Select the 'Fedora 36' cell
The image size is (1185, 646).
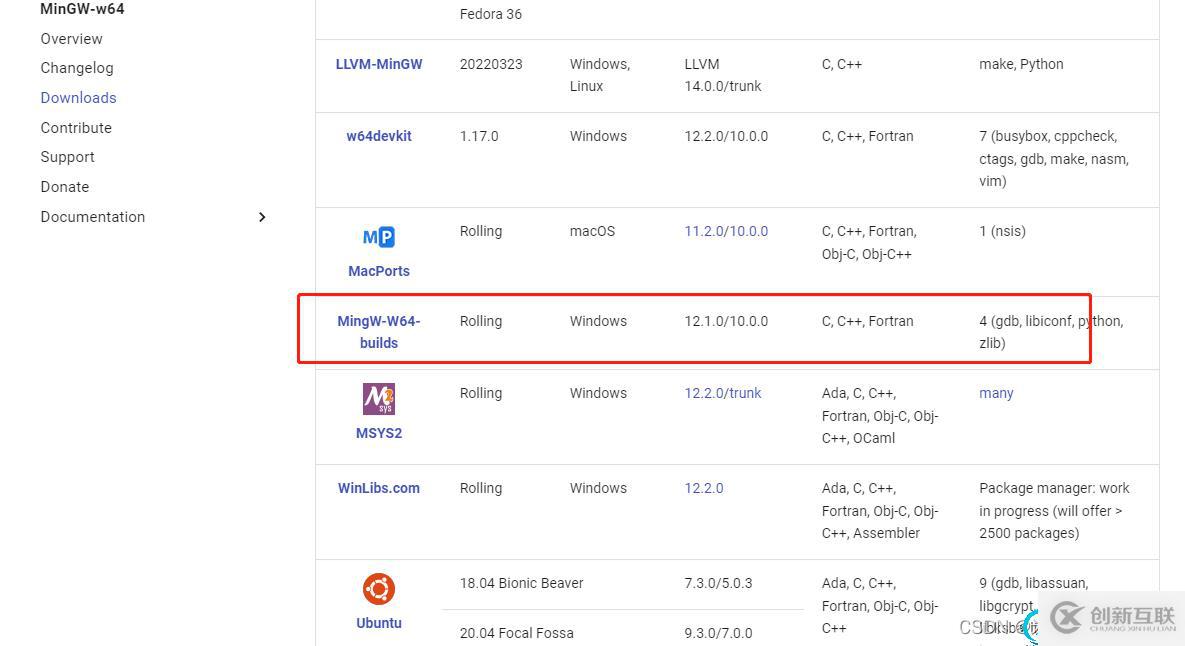(x=490, y=14)
